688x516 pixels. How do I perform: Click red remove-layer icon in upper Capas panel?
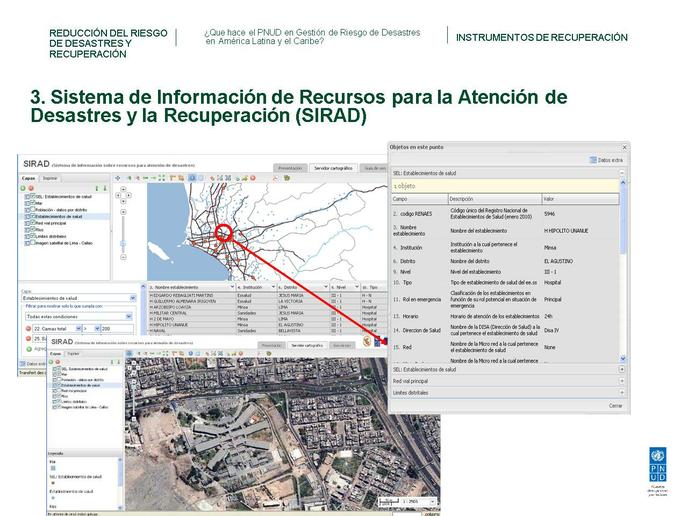[31, 188]
